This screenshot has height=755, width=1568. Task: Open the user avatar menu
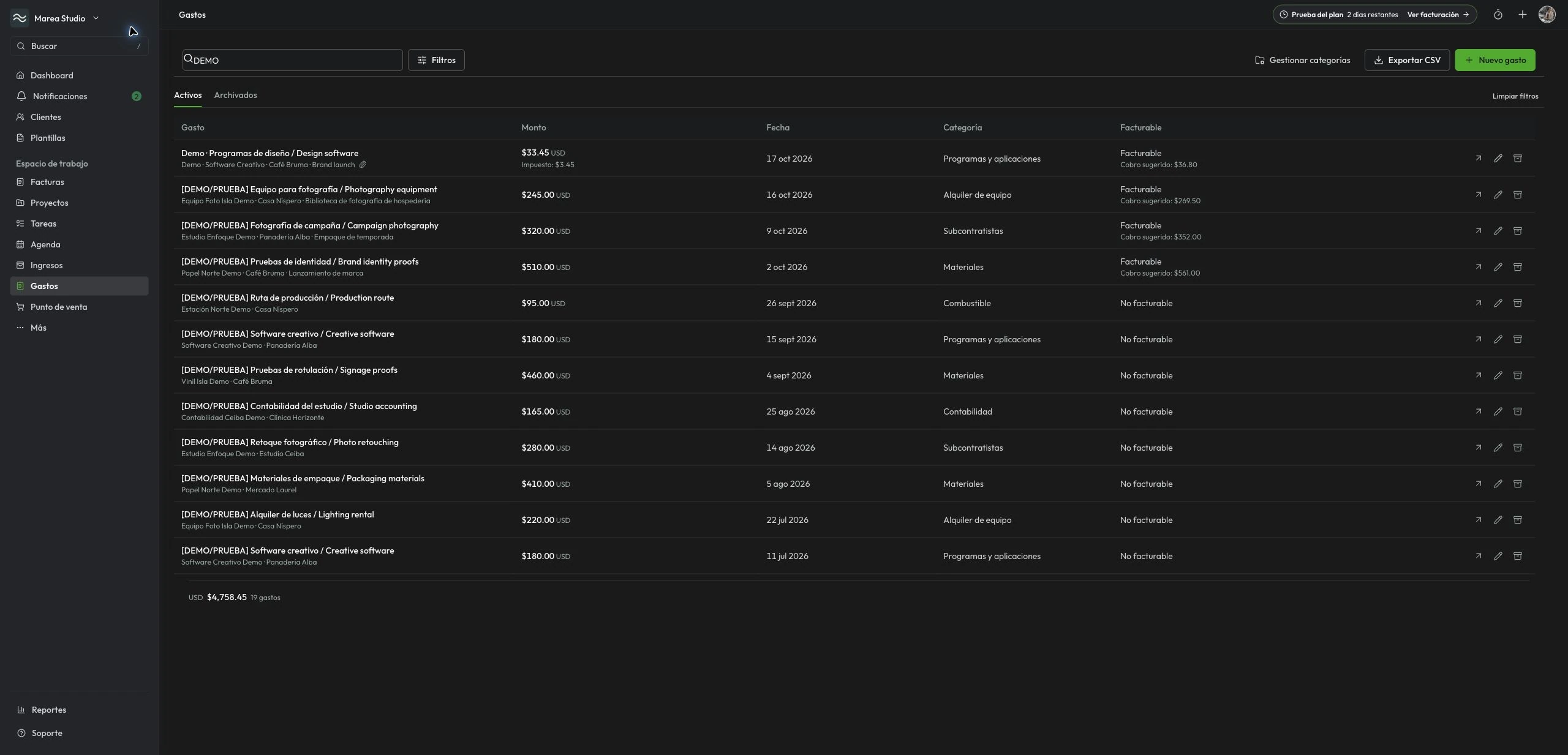(1547, 15)
